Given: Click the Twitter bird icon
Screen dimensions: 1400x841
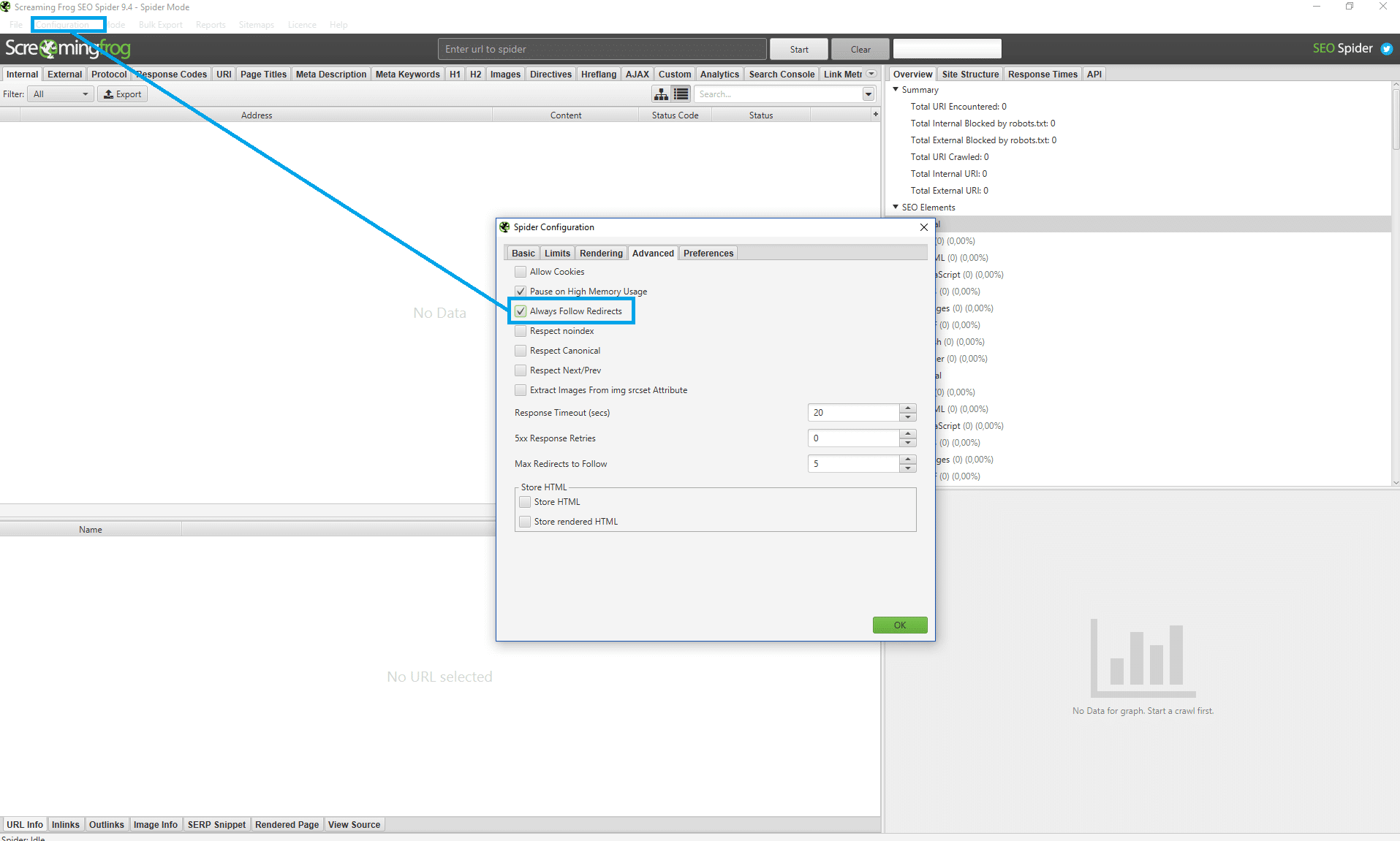Looking at the screenshot, I should [1386, 49].
